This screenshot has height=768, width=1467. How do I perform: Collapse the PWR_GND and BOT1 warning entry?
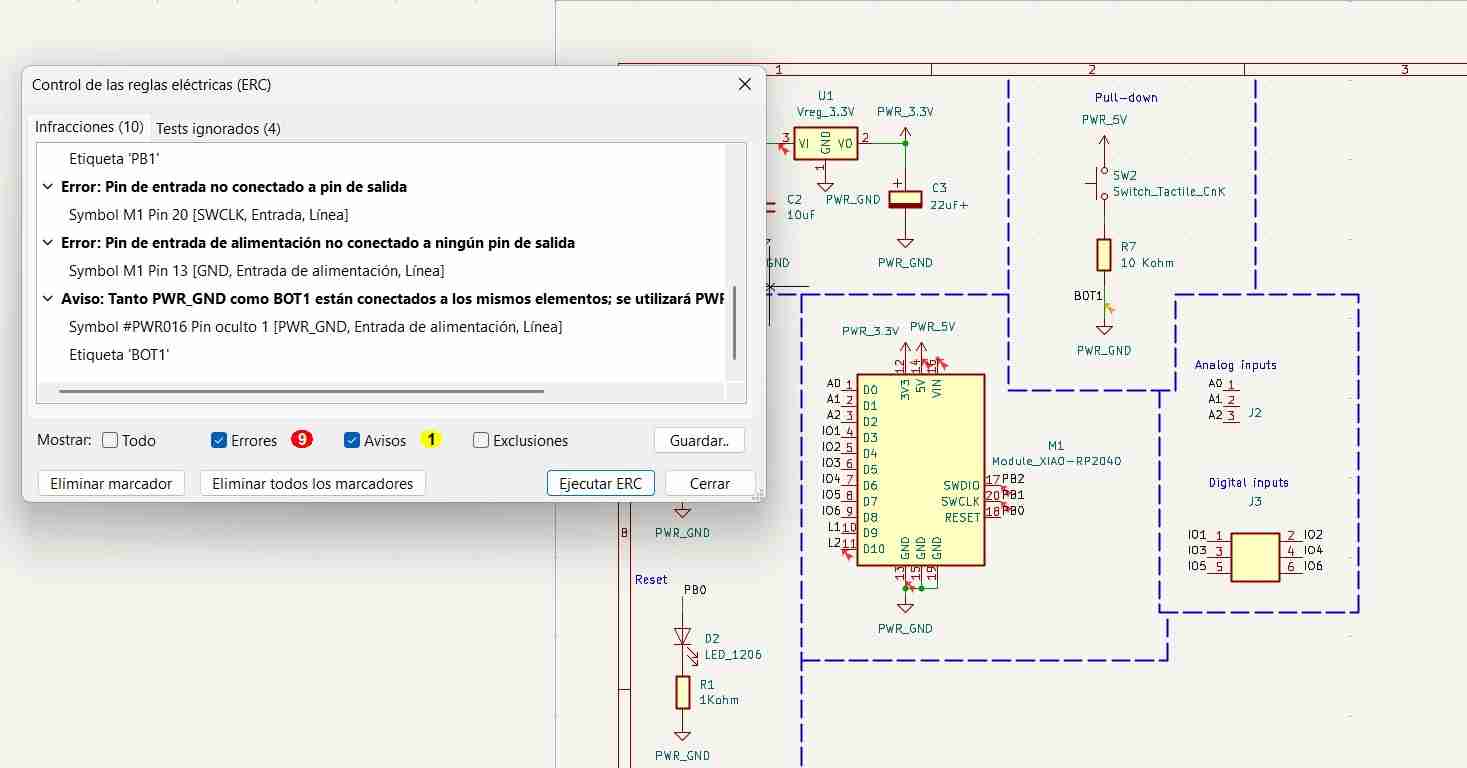[47, 298]
